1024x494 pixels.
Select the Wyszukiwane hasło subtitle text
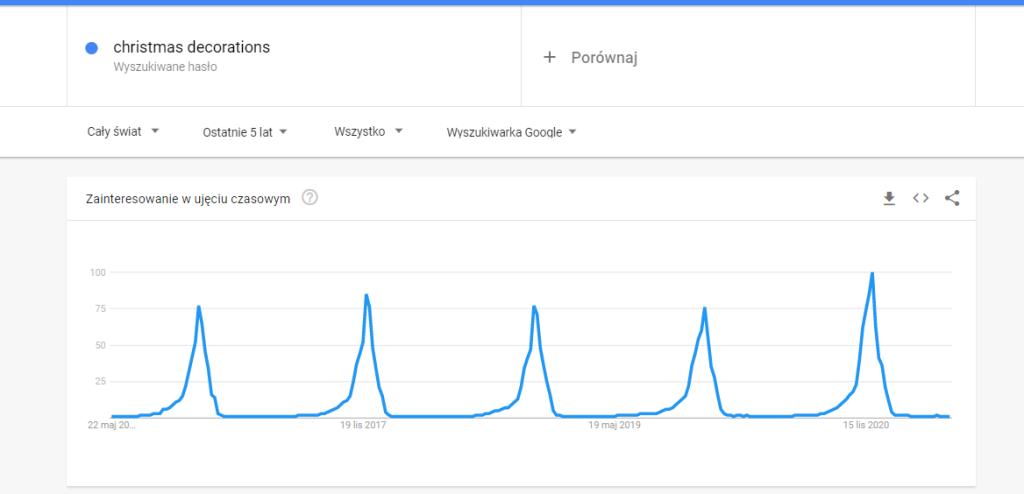click(165, 67)
